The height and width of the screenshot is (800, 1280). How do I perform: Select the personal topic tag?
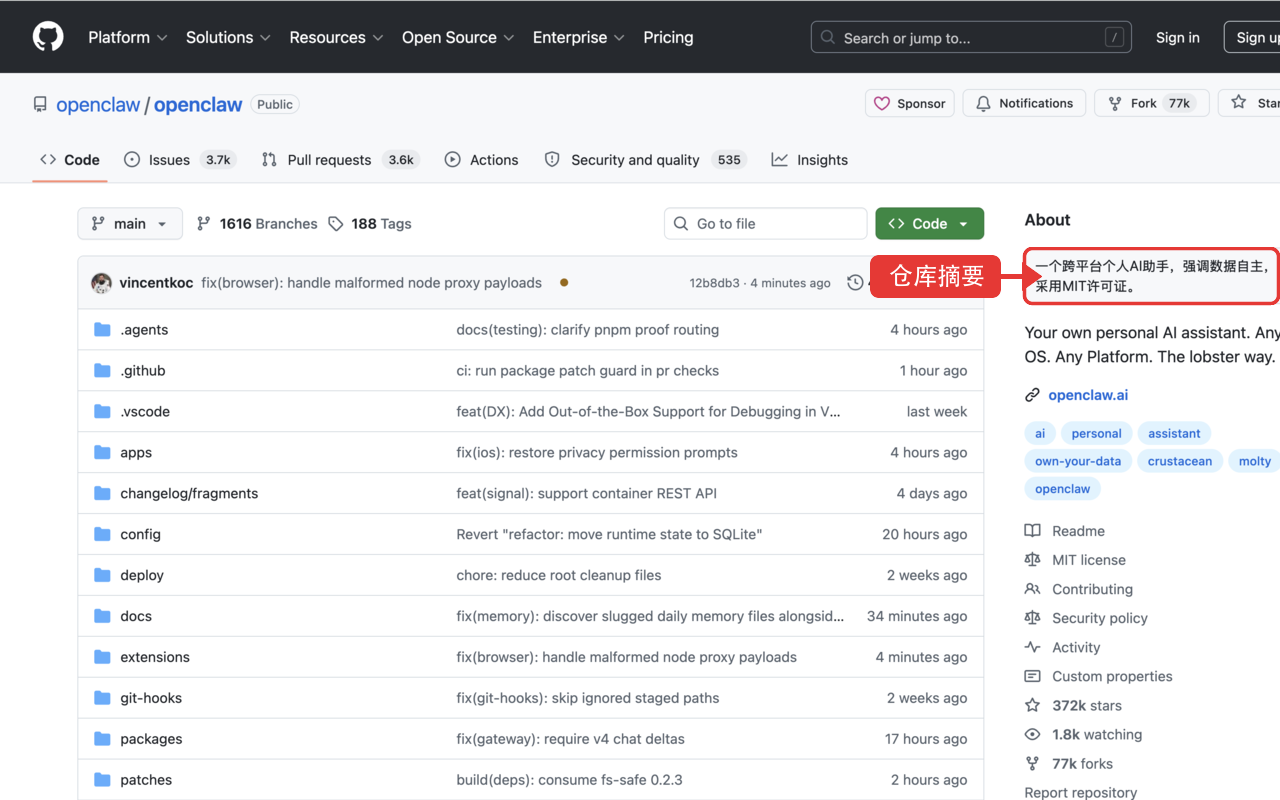(1097, 433)
